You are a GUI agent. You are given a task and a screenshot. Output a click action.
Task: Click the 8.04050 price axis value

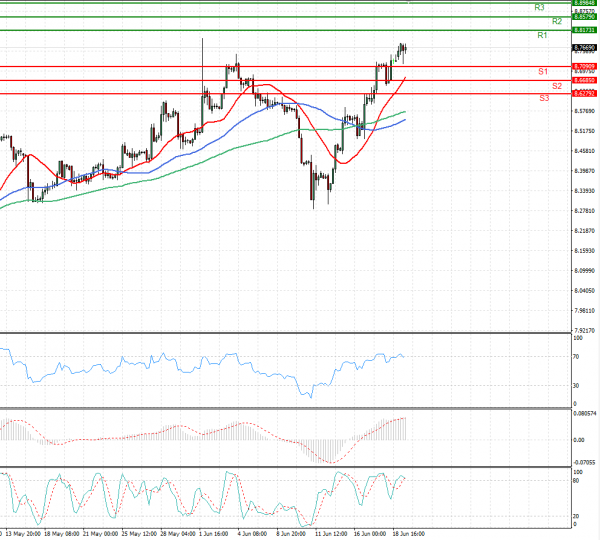click(x=584, y=290)
